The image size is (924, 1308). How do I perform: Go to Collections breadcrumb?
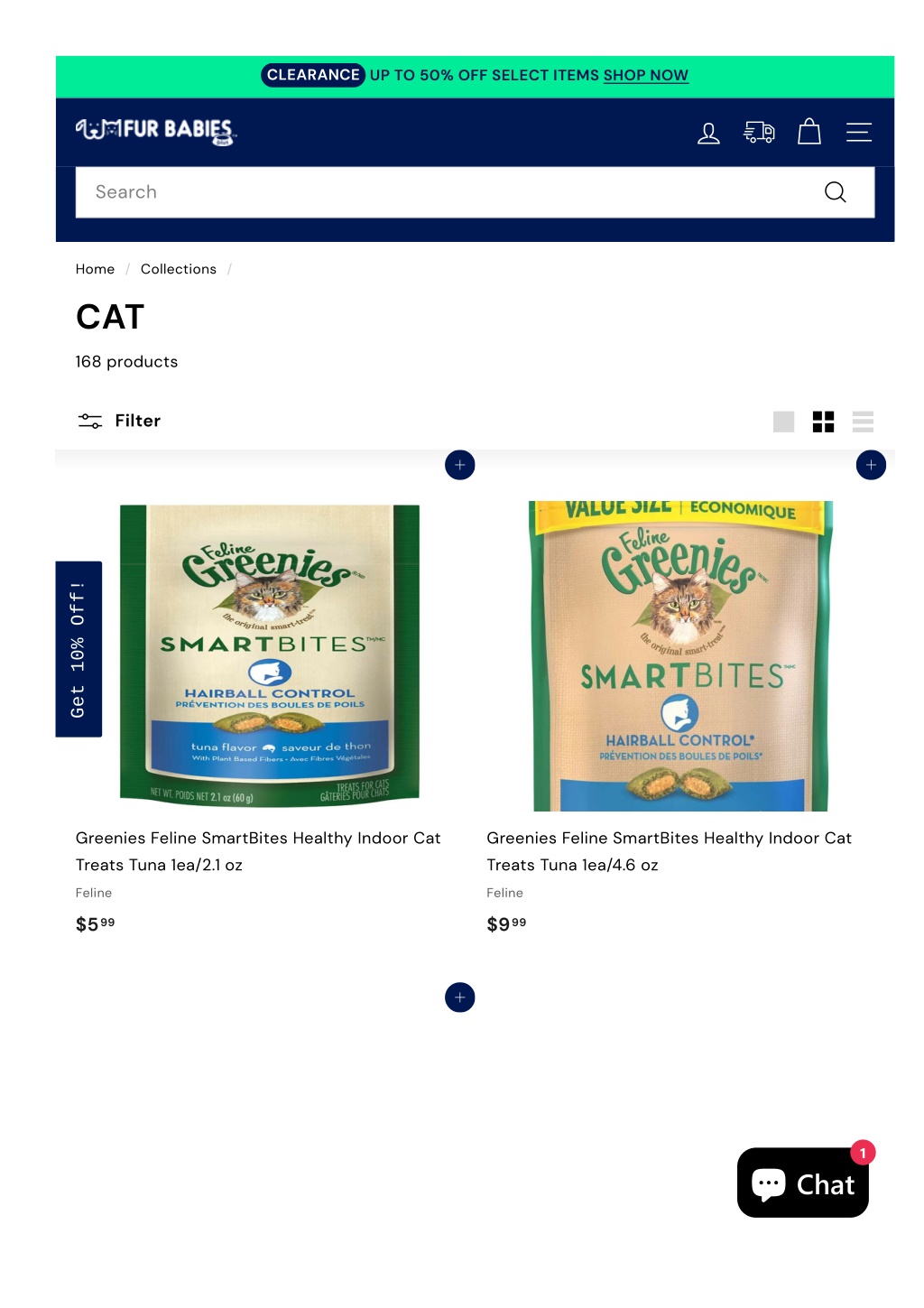point(179,269)
